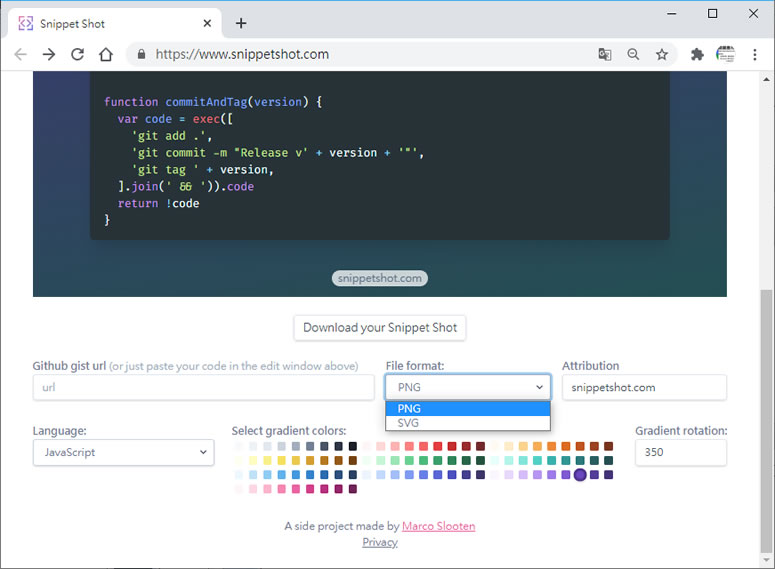Open the extensions puzzle icon

tap(697, 54)
